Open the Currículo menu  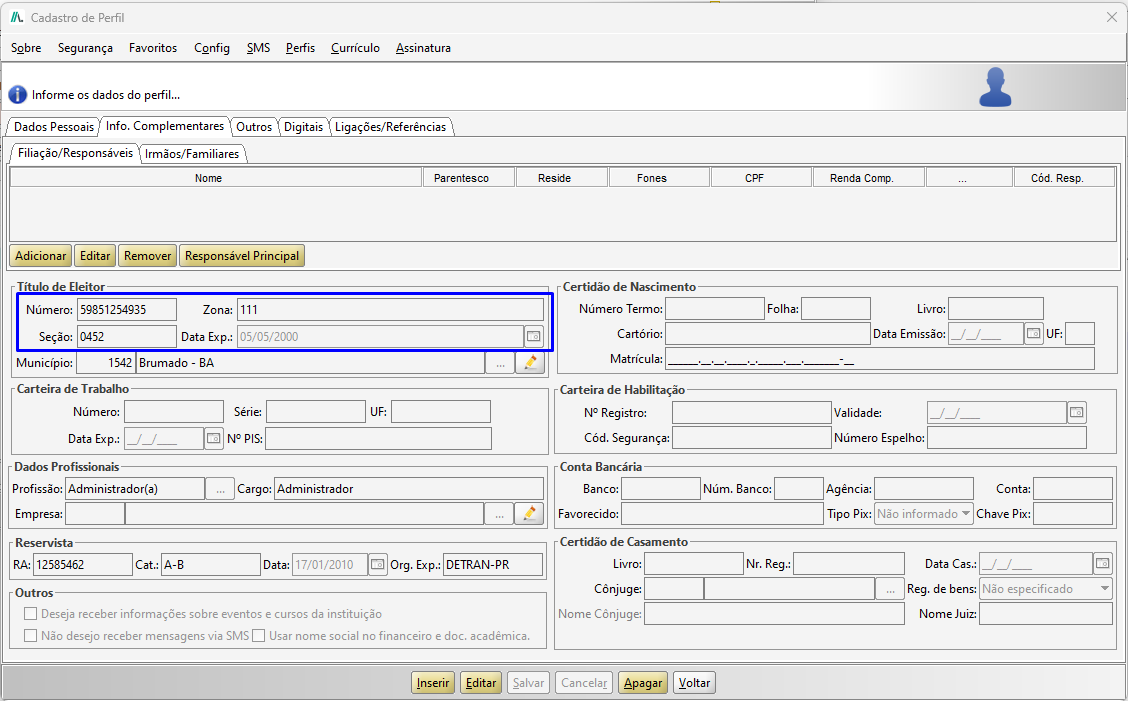click(355, 48)
